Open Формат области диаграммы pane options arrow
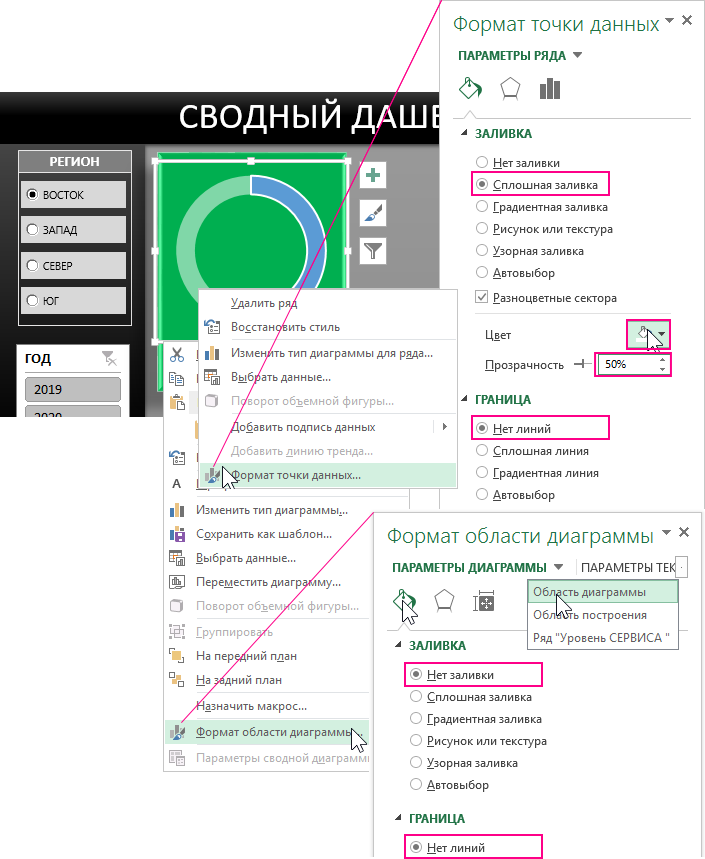 [667, 532]
